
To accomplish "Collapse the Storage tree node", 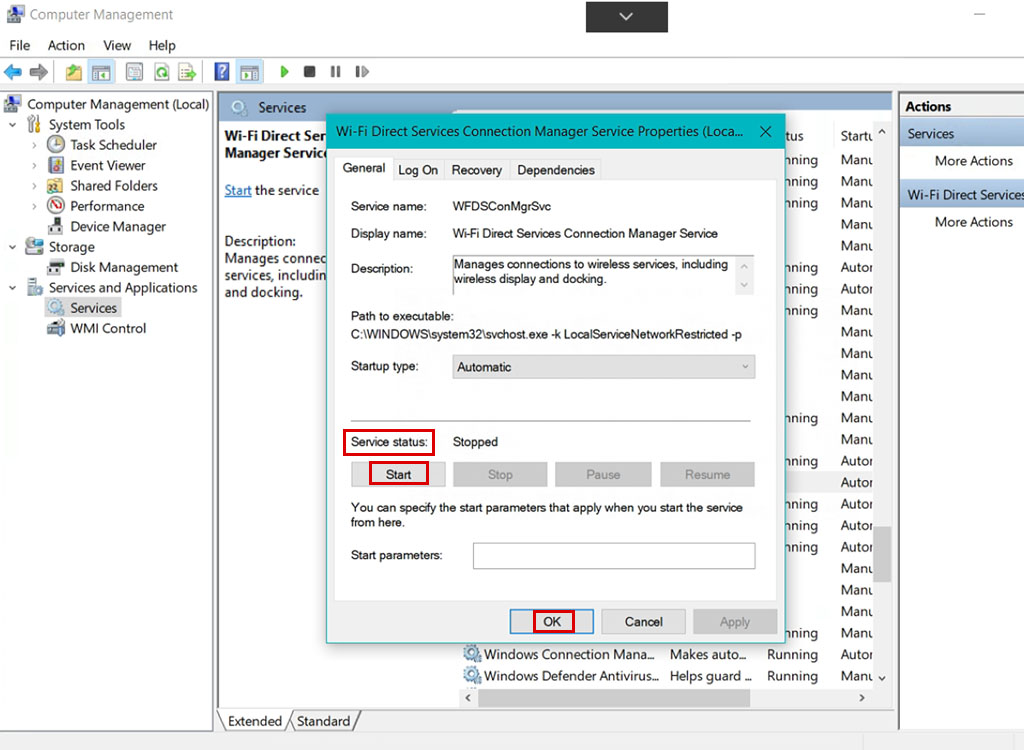I will [x=12, y=247].
